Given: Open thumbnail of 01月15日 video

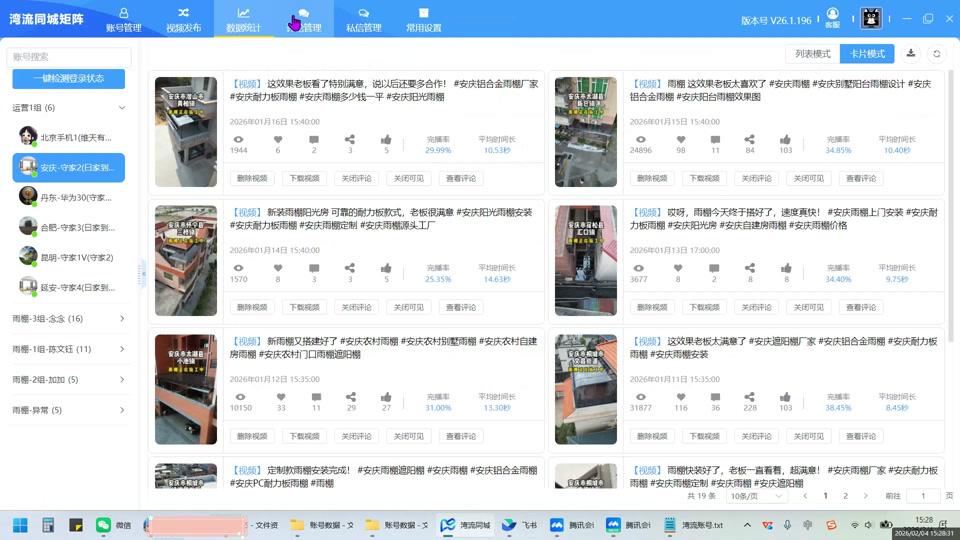Looking at the screenshot, I should click(x=586, y=132).
